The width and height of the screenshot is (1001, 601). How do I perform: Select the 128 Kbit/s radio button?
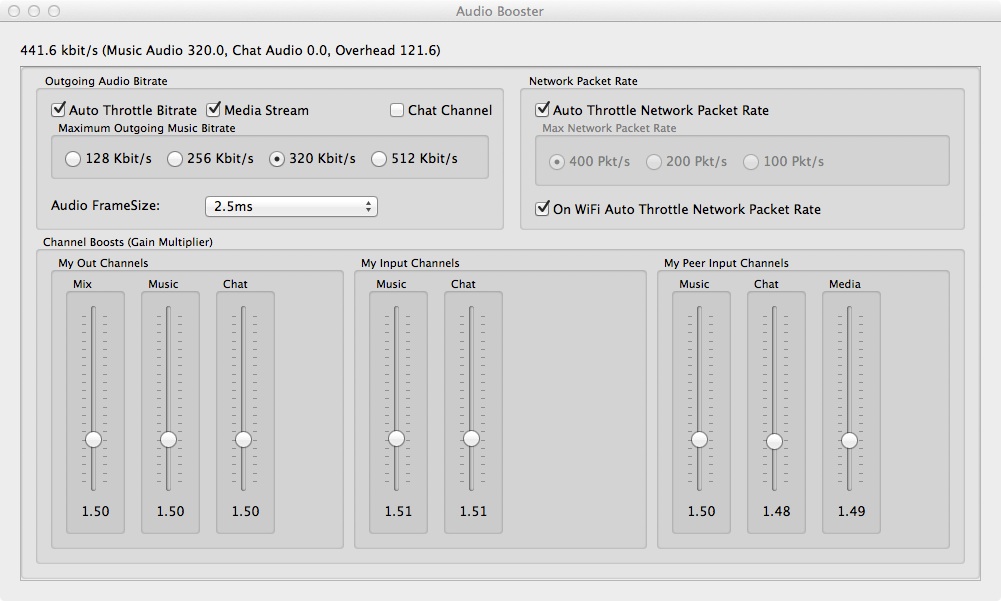coord(73,159)
